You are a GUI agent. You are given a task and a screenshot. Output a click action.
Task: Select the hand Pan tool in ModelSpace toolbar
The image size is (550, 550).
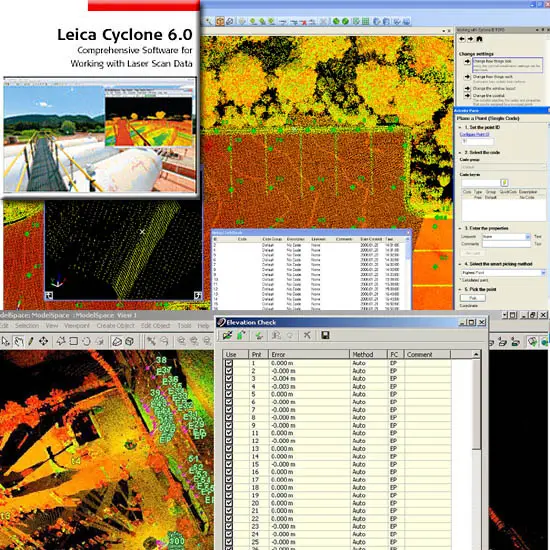(18, 341)
